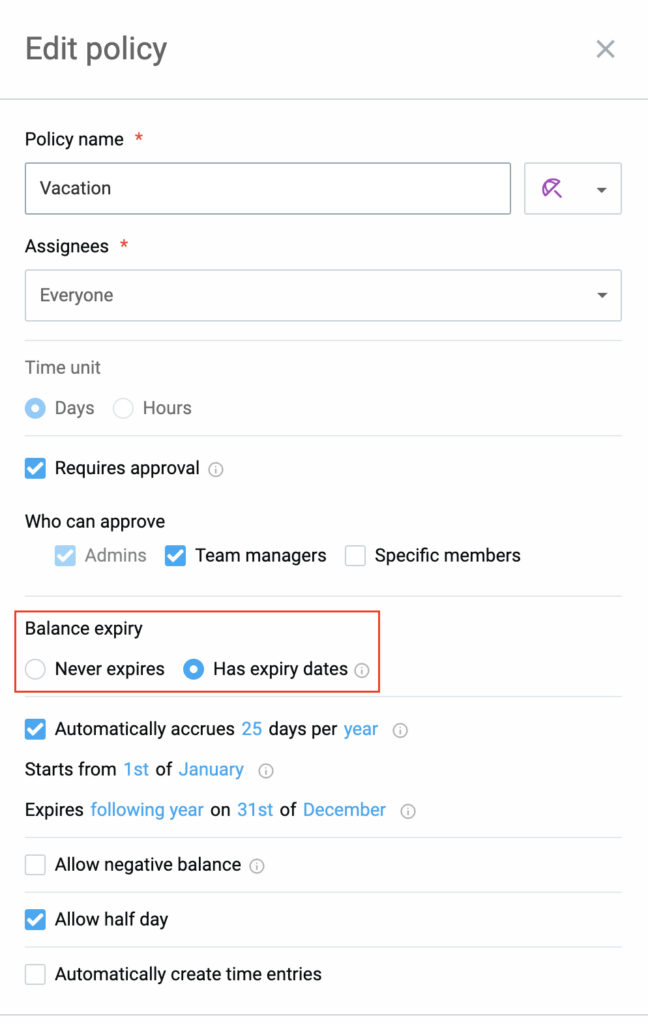Uncheck the Team managers checkbox

[175, 555]
